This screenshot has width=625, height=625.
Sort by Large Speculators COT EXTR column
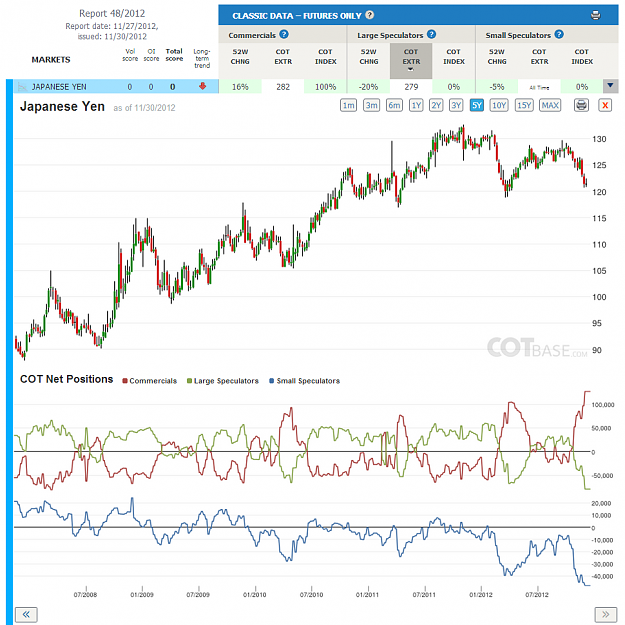click(411, 61)
